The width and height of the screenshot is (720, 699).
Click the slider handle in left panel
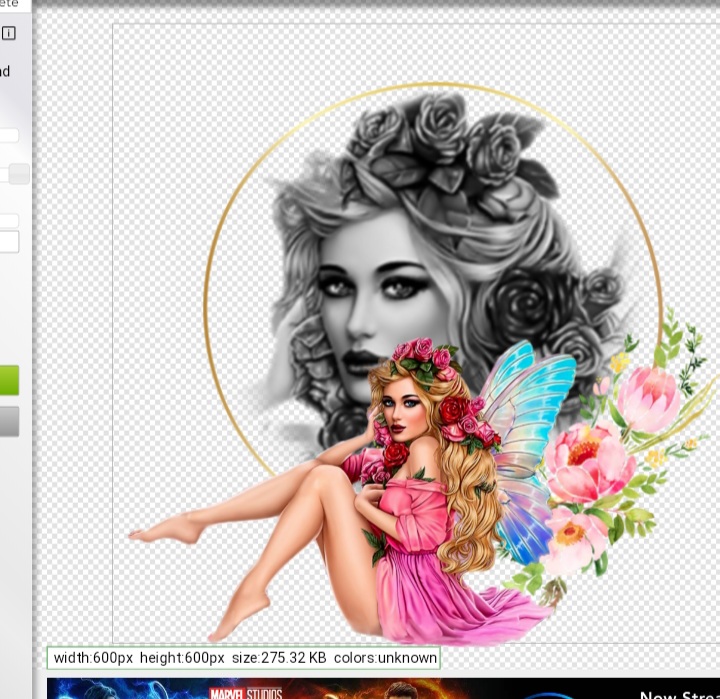pos(19,174)
